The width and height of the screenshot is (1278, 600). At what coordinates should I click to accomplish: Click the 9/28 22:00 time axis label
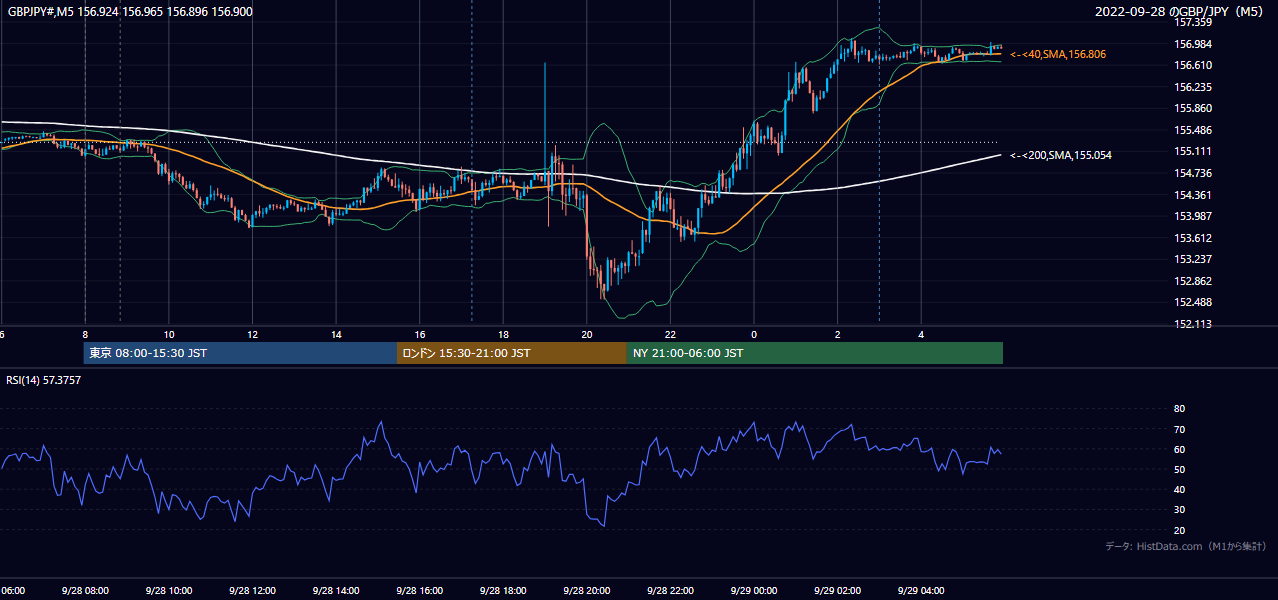[670, 590]
